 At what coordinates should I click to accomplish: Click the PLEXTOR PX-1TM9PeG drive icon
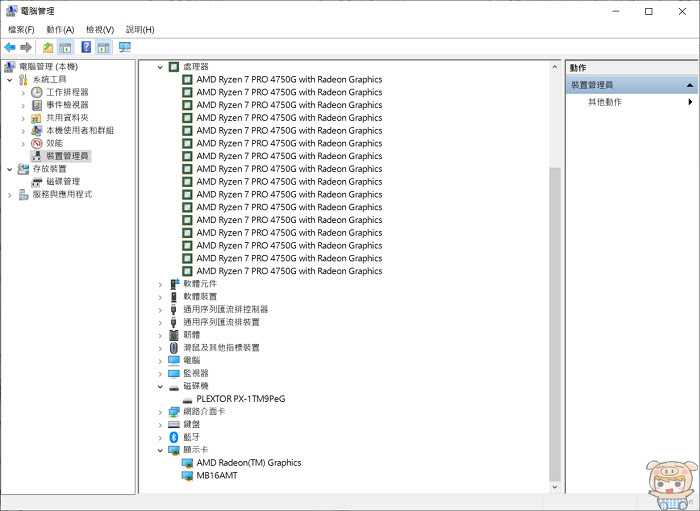point(188,400)
